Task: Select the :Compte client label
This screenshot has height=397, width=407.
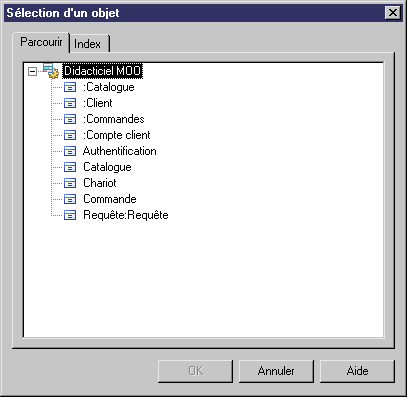Action: (117, 135)
